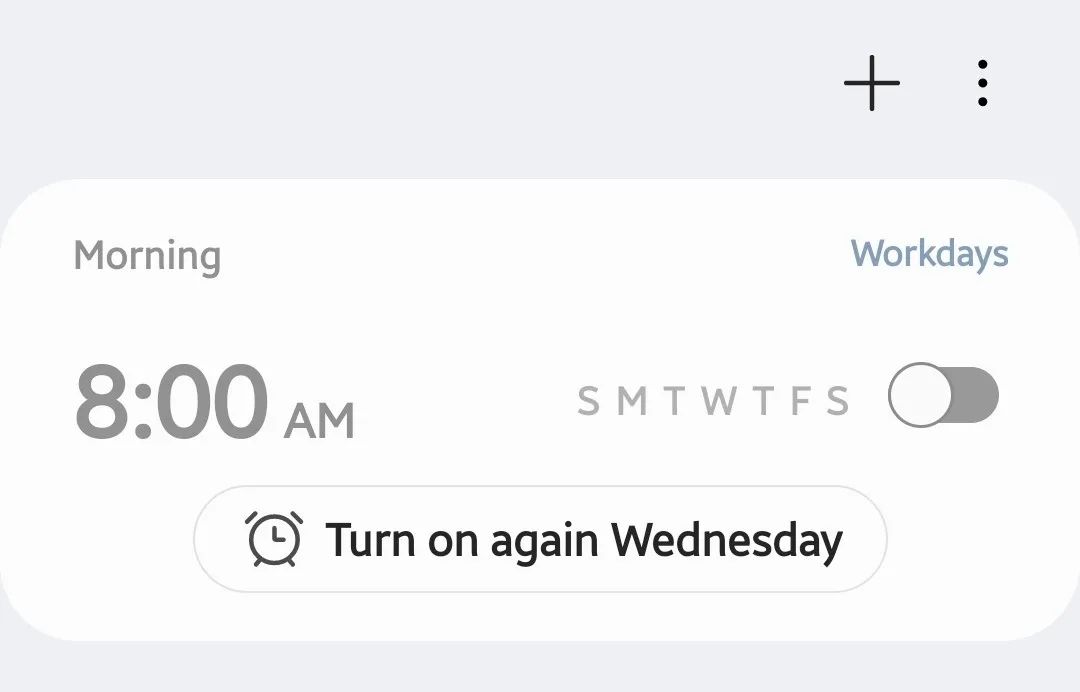The image size is (1080, 692).
Task: Select Friday's F in the day row
Action: [x=800, y=402]
